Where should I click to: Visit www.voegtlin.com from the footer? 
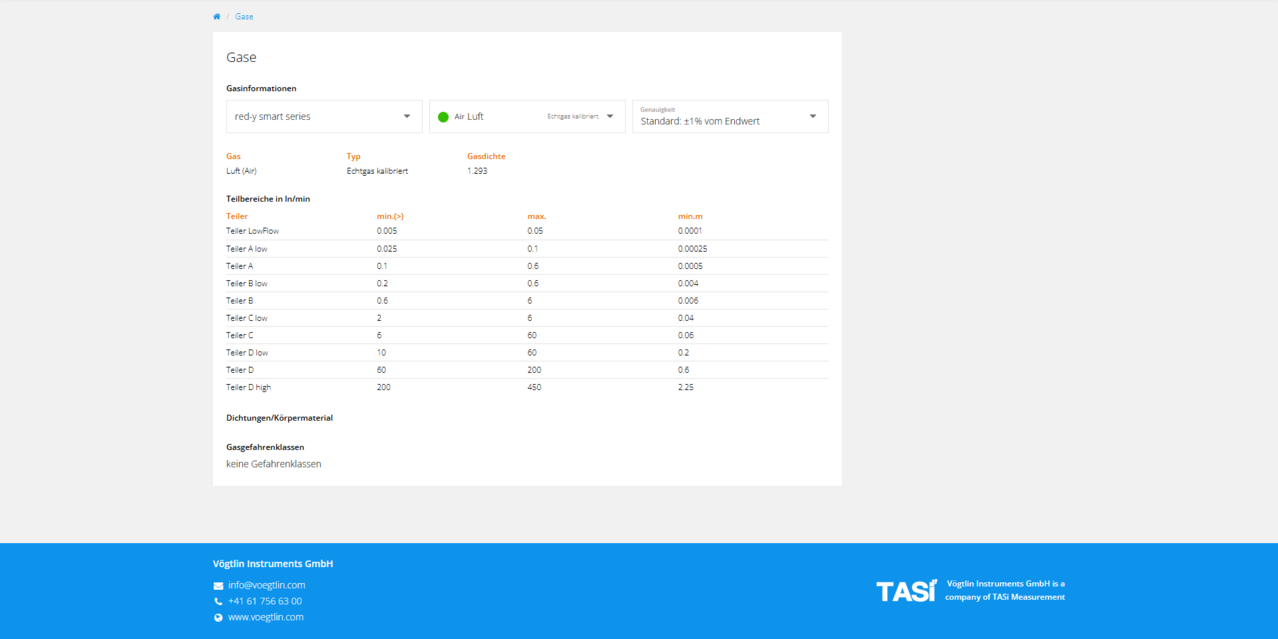coord(266,617)
